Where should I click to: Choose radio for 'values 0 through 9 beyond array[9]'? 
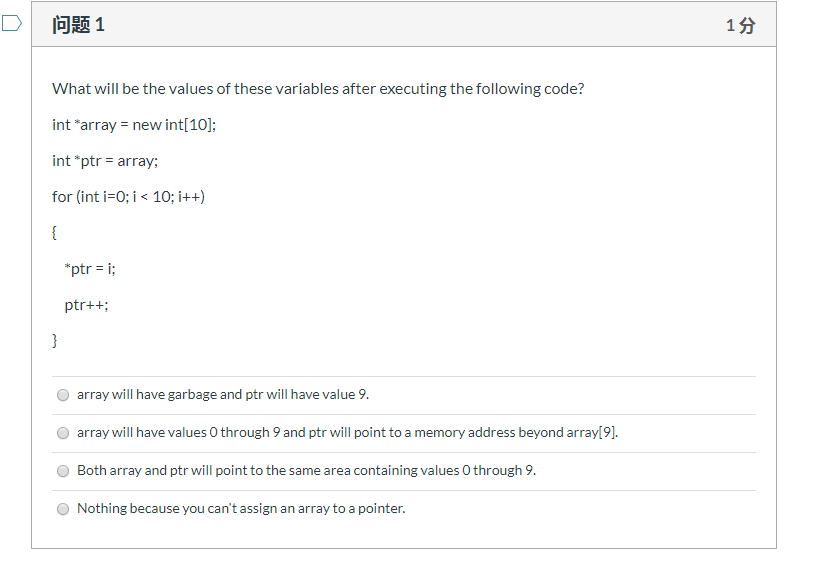(63, 433)
